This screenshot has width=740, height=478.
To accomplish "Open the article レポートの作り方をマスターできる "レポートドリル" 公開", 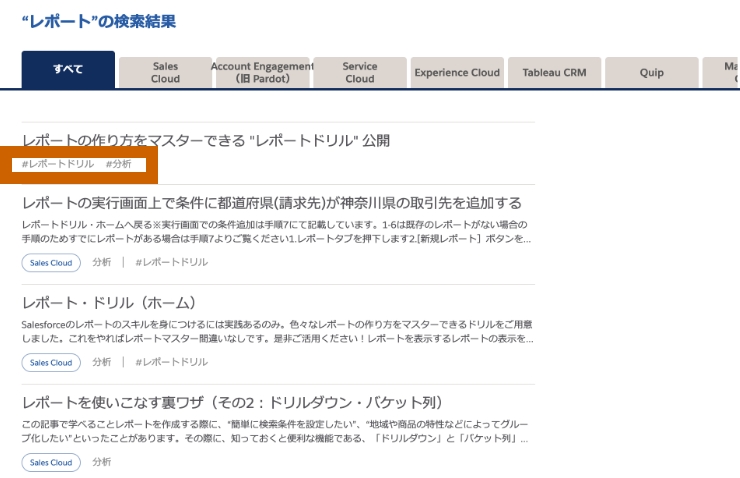I will (206, 141).
